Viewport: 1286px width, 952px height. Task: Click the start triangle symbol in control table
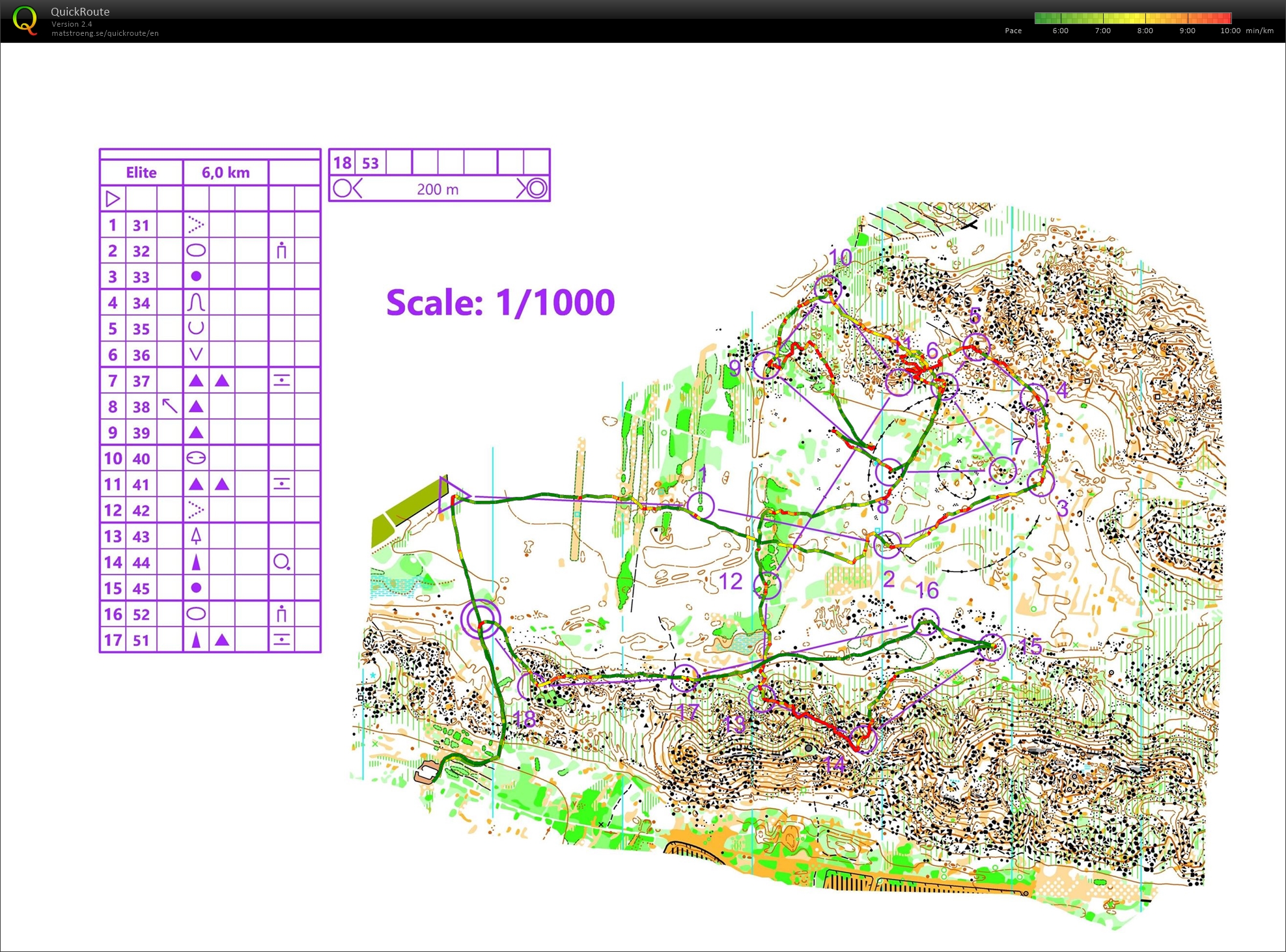point(113,199)
